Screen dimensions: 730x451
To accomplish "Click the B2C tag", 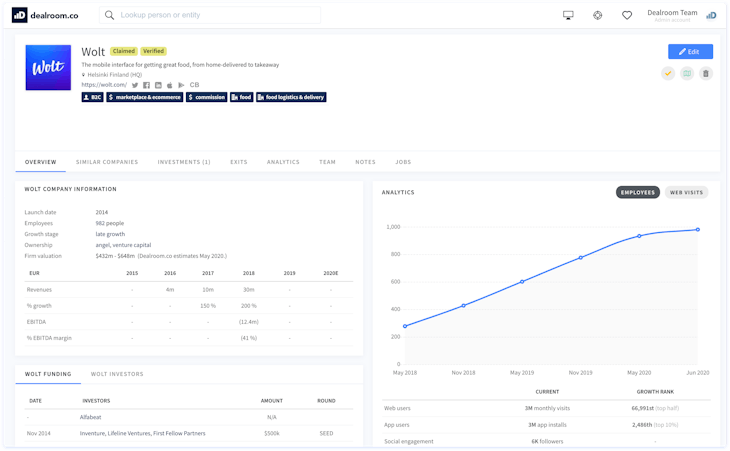I will point(92,97).
